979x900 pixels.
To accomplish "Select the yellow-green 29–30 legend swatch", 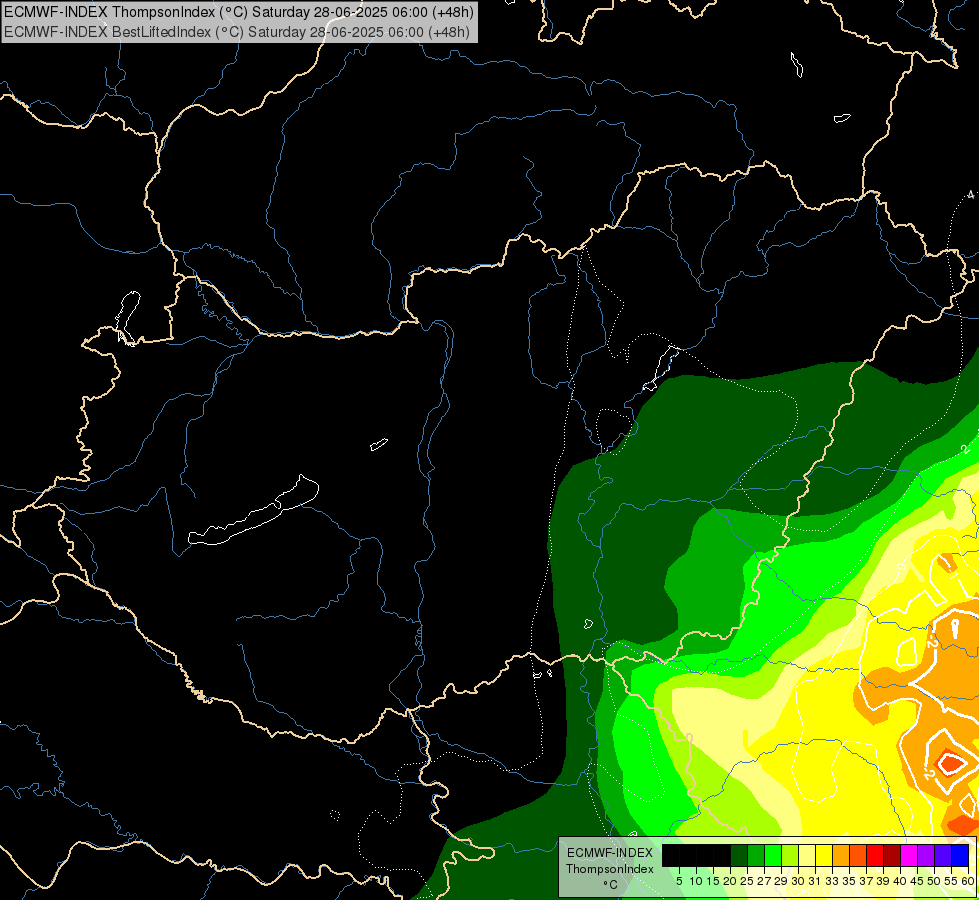I will (790, 855).
